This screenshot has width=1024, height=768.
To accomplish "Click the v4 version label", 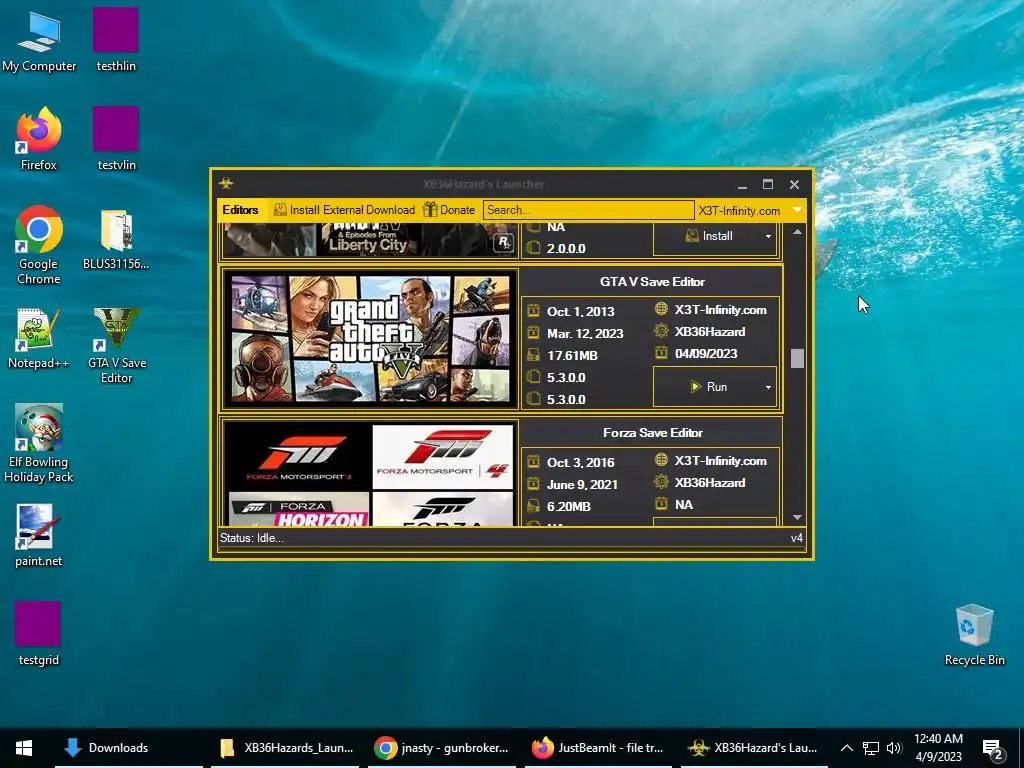I will (797, 538).
